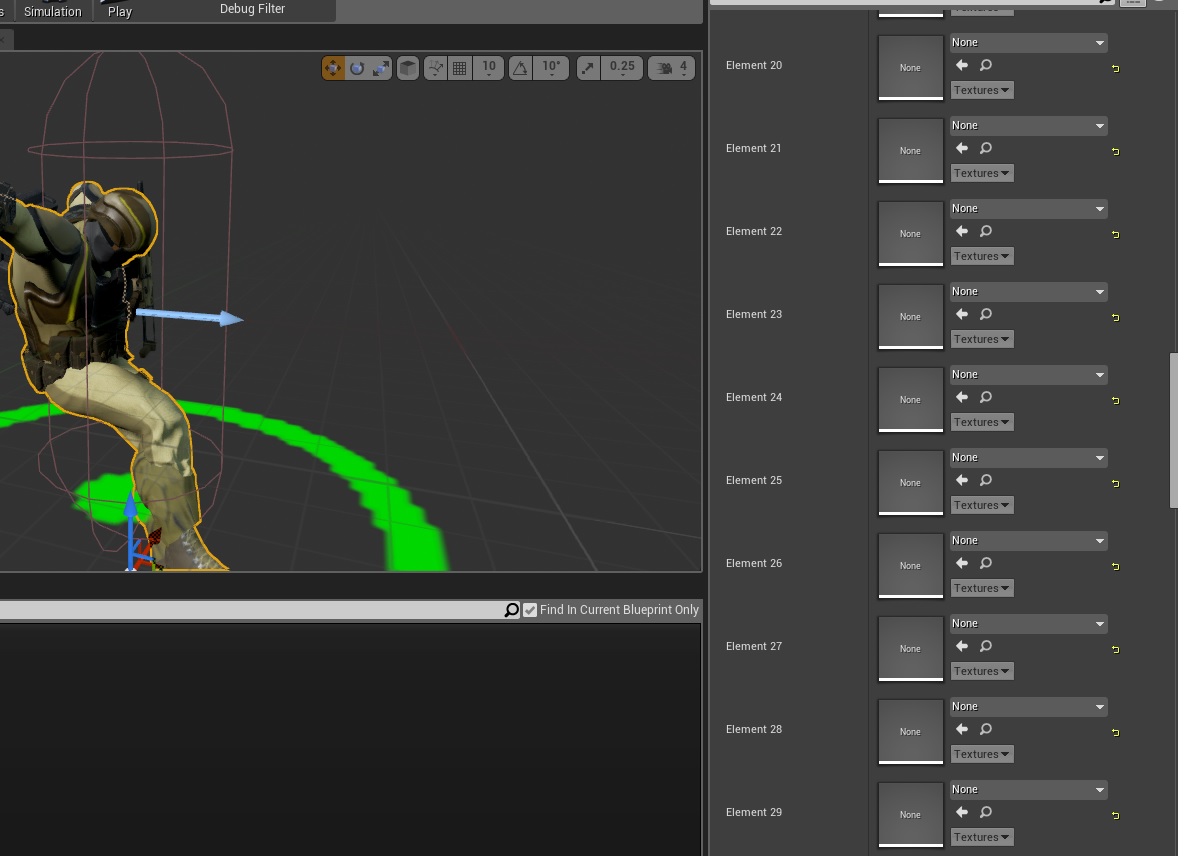This screenshot has height=856, width=1184.
Task: Browse to asset magnifier for Element 23
Action: 986,315
